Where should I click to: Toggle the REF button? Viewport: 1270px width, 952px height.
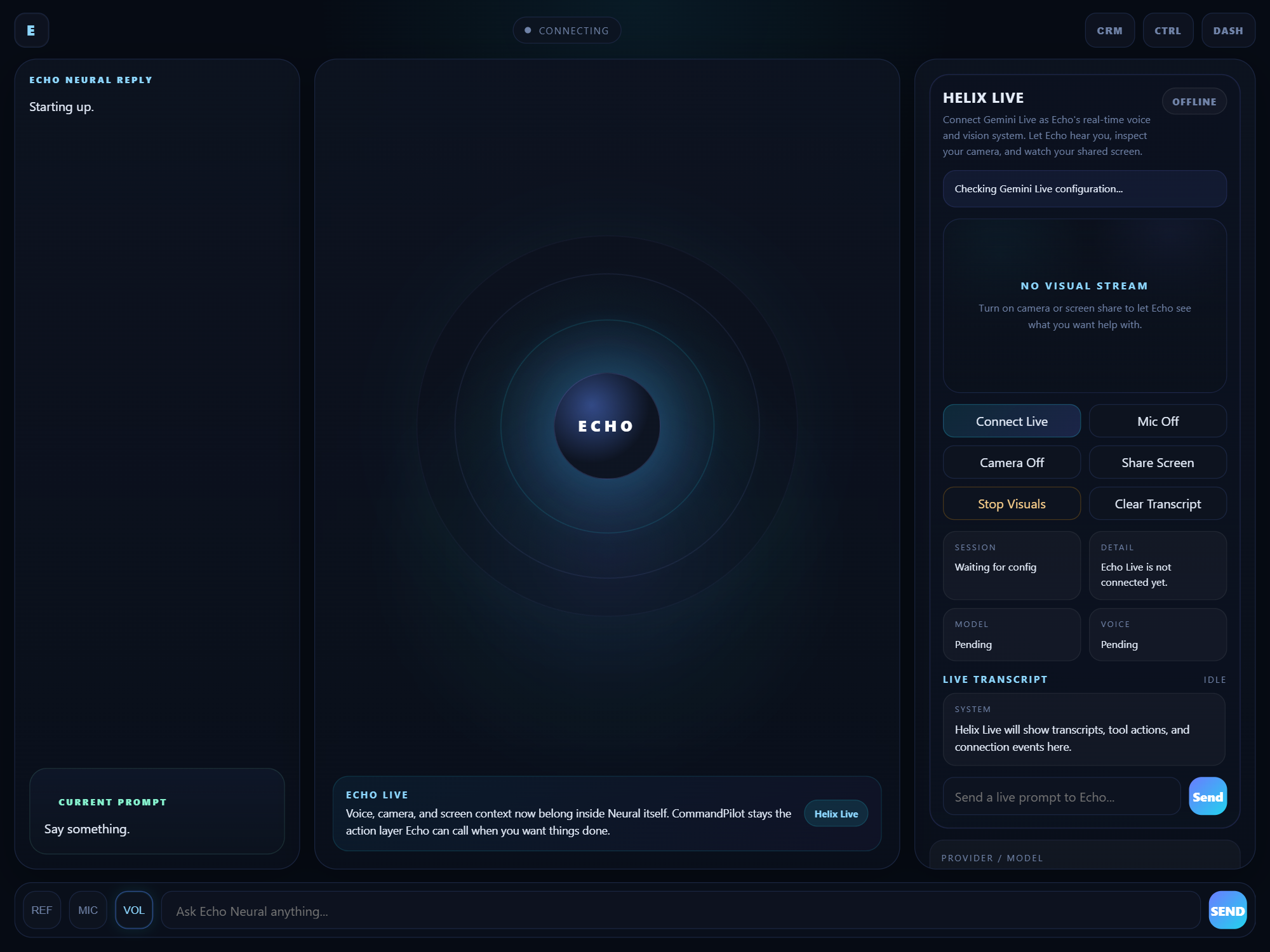[42, 910]
